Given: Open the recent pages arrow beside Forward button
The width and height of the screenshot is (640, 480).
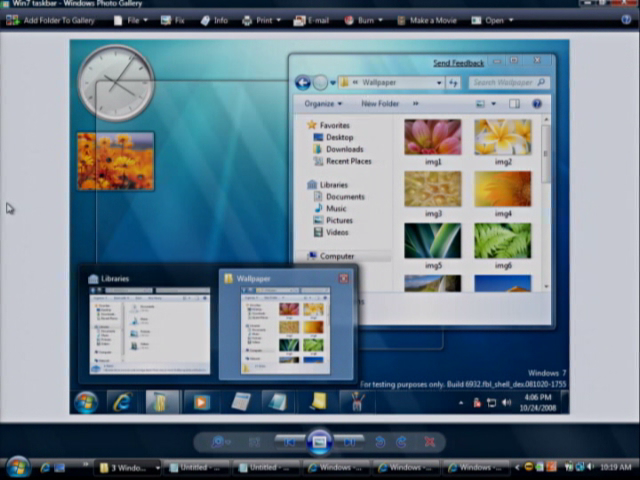Looking at the screenshot, I should click(x=333, y=83).
